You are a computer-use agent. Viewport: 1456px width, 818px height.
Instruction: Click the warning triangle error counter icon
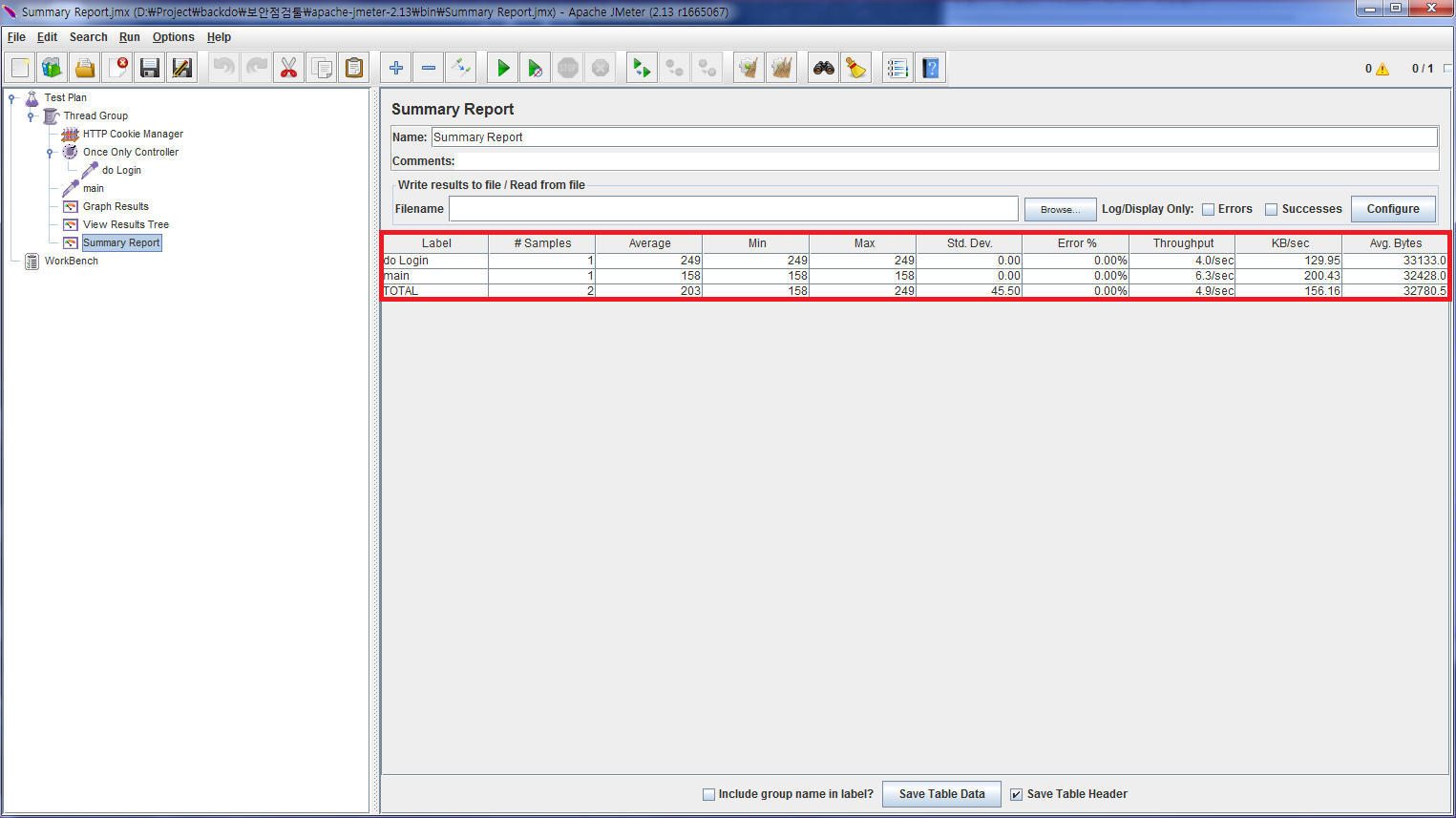click(x=1382, y=69)
